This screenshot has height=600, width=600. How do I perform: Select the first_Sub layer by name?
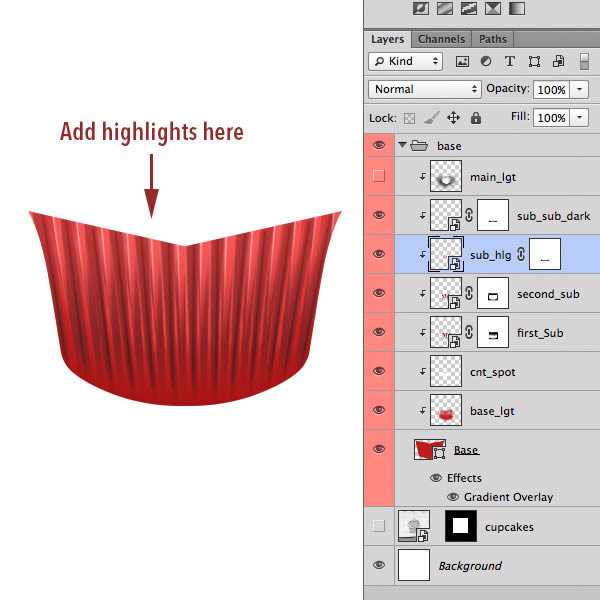coord(539,333)
